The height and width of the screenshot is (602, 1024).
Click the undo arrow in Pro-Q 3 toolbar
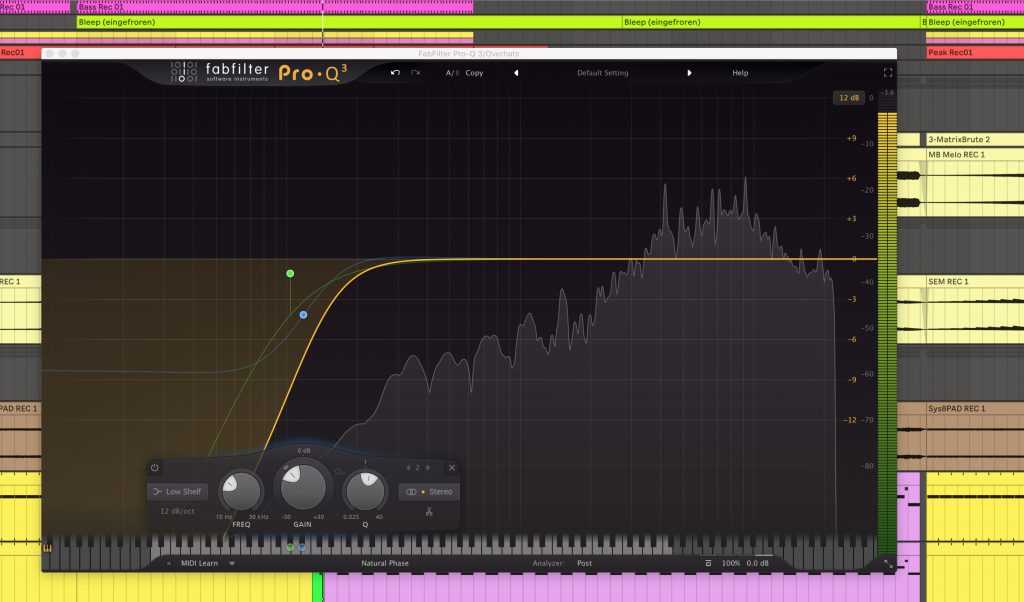pos(393,73)
